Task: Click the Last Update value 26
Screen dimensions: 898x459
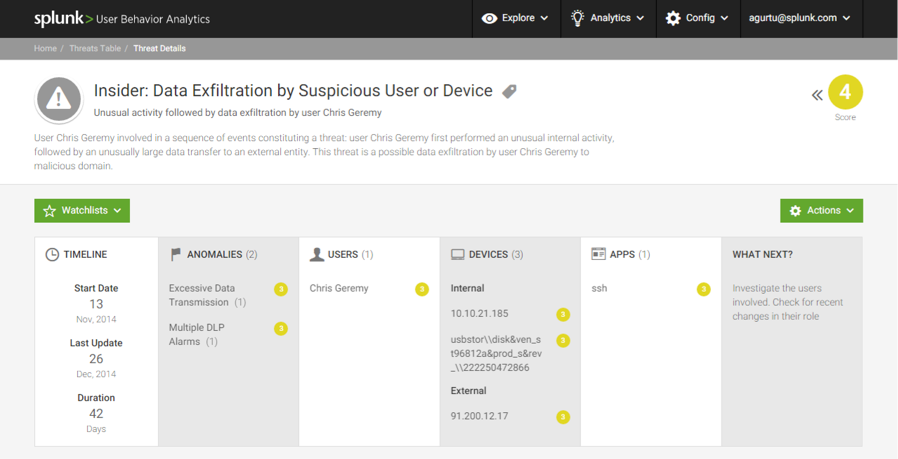Action: coord(96,359)
